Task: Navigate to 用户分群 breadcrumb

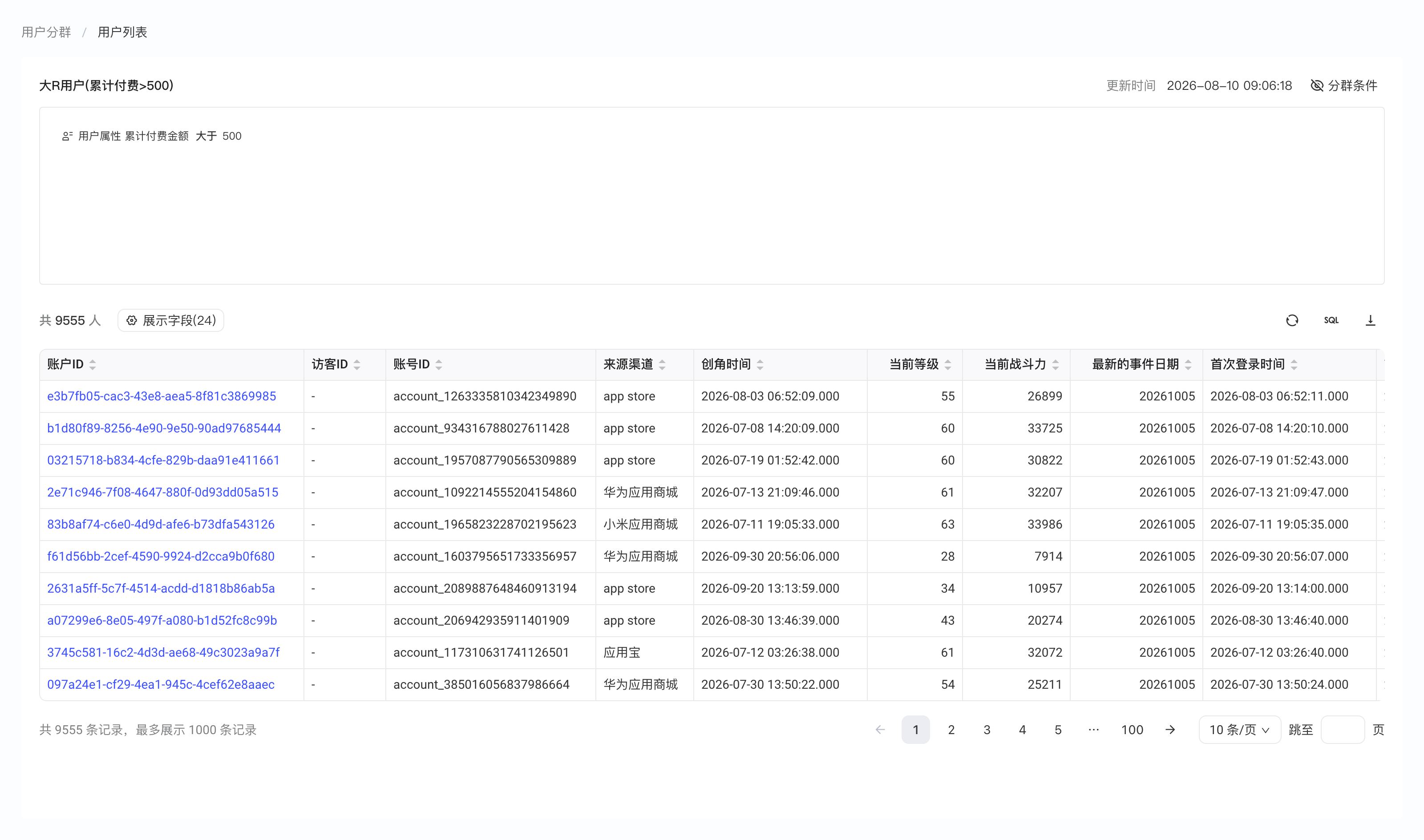Action: pos(46,32)
